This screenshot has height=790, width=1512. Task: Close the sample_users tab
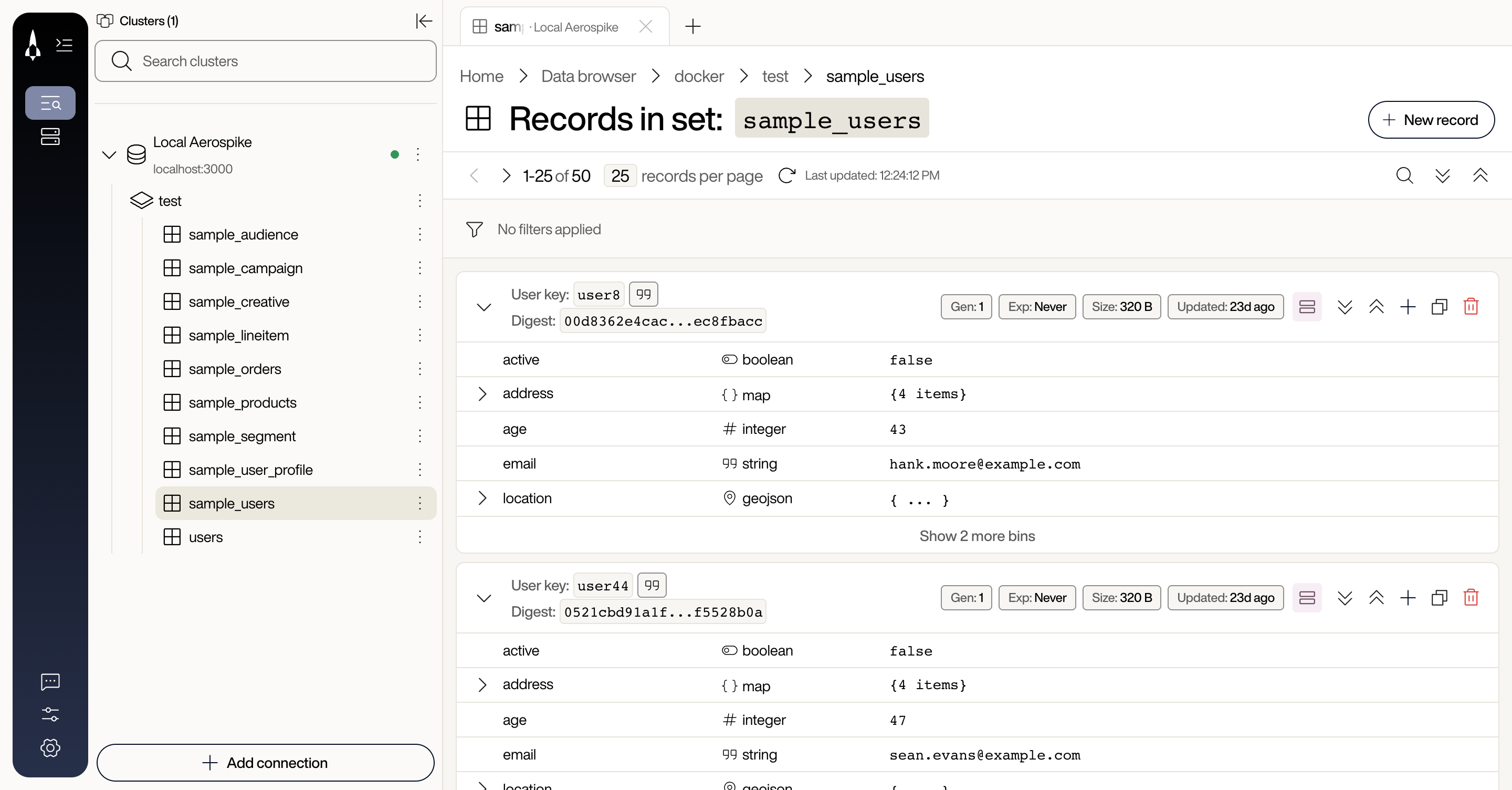tap(645, 27)
